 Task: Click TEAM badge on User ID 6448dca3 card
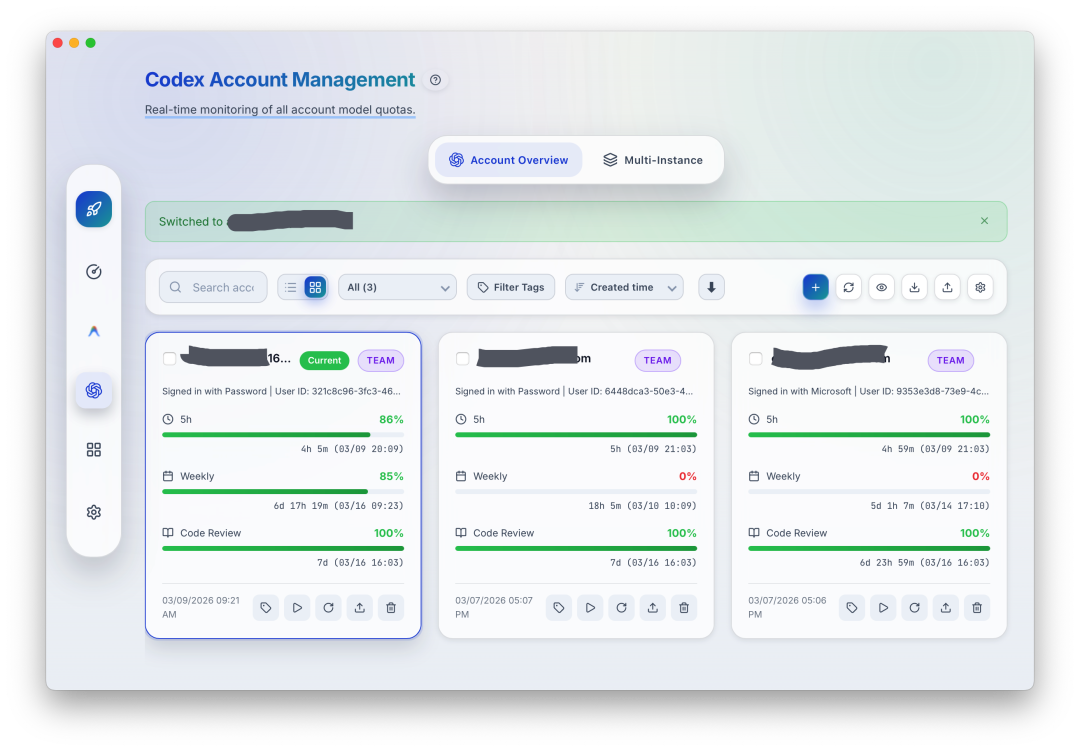[658, 360]
